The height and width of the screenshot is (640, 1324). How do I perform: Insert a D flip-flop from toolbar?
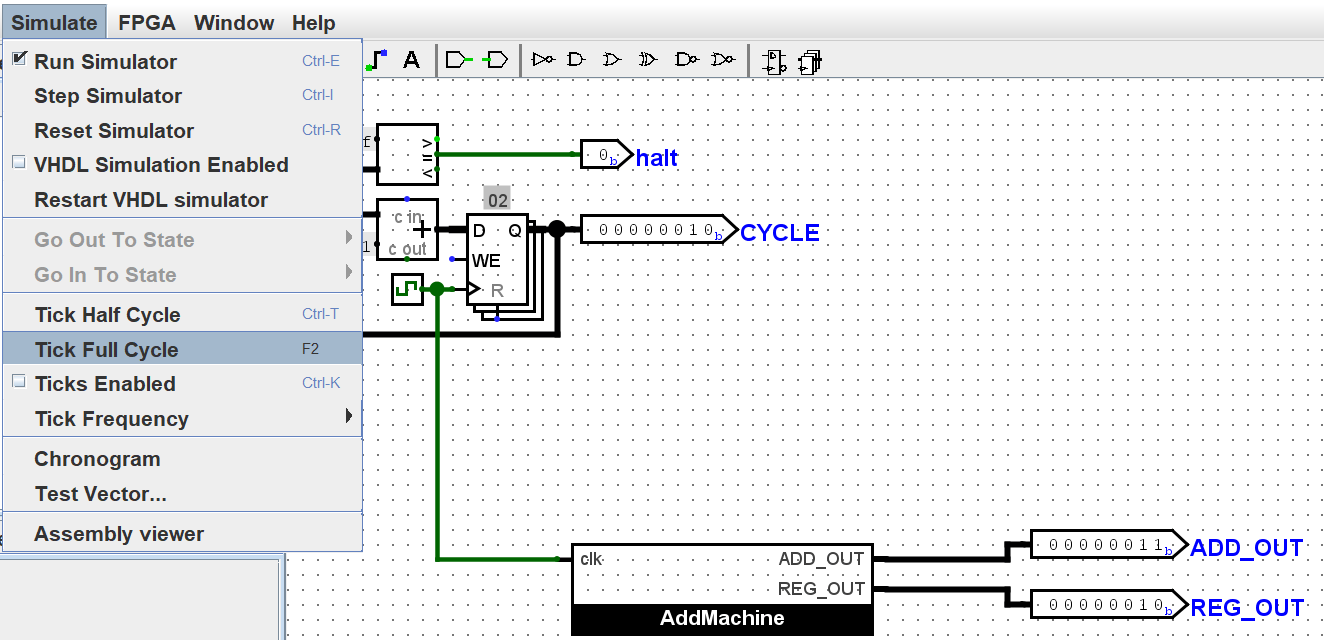773,61
